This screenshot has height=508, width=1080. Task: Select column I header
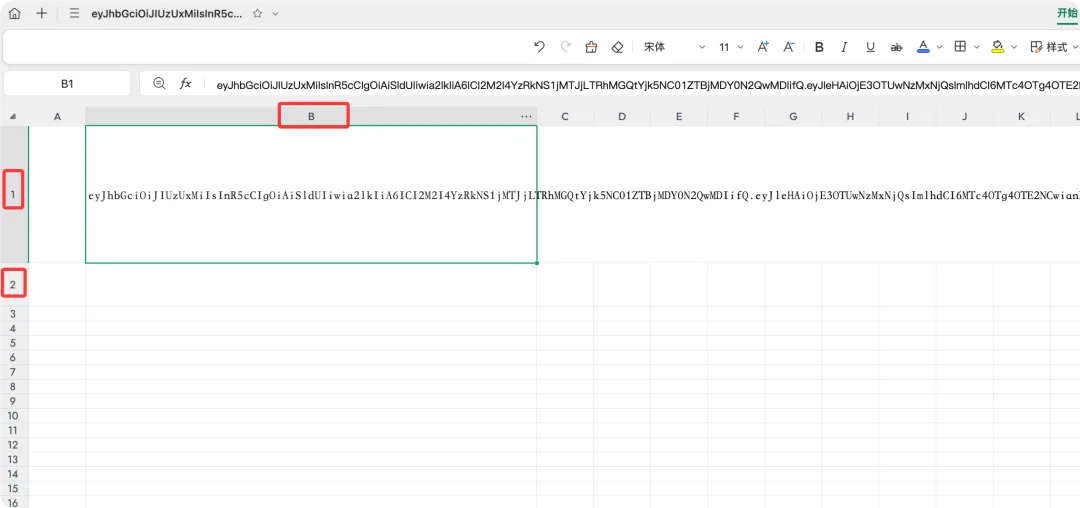907,117
